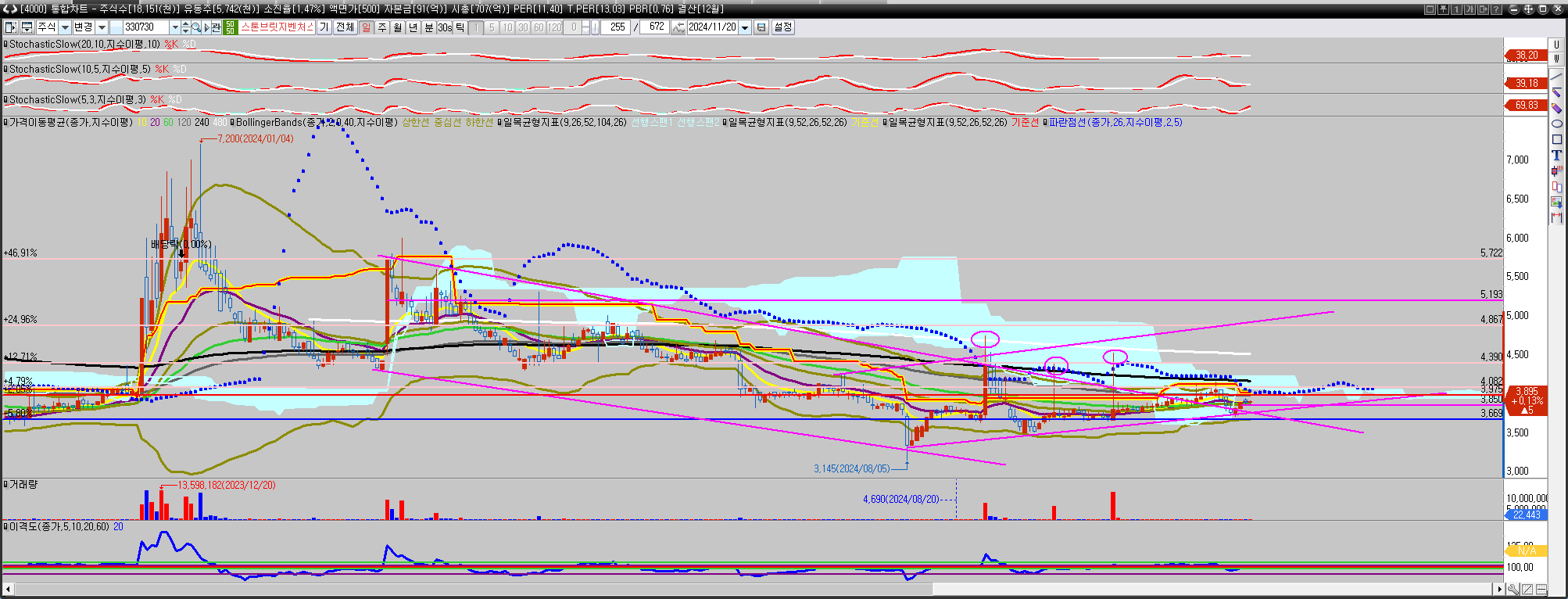Select the 주 weekly period toggle
The height and width of the screenshot is (599, 1568).
pyautogui.click(x=381, y=27)
